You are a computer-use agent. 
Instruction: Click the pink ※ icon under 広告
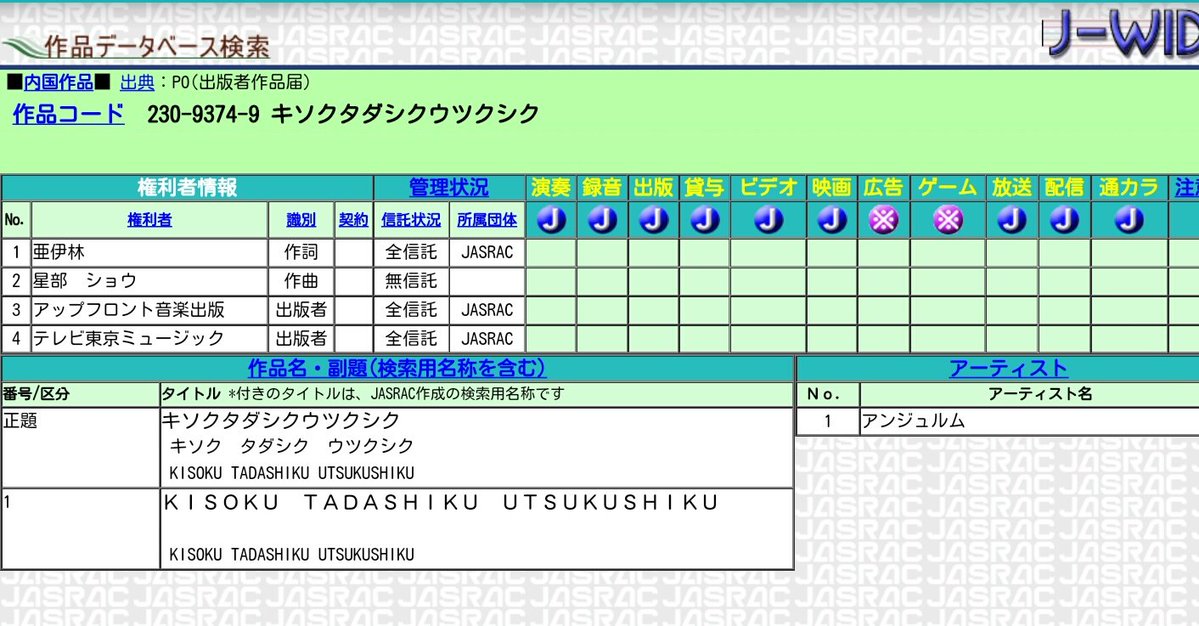click(883, 220)
